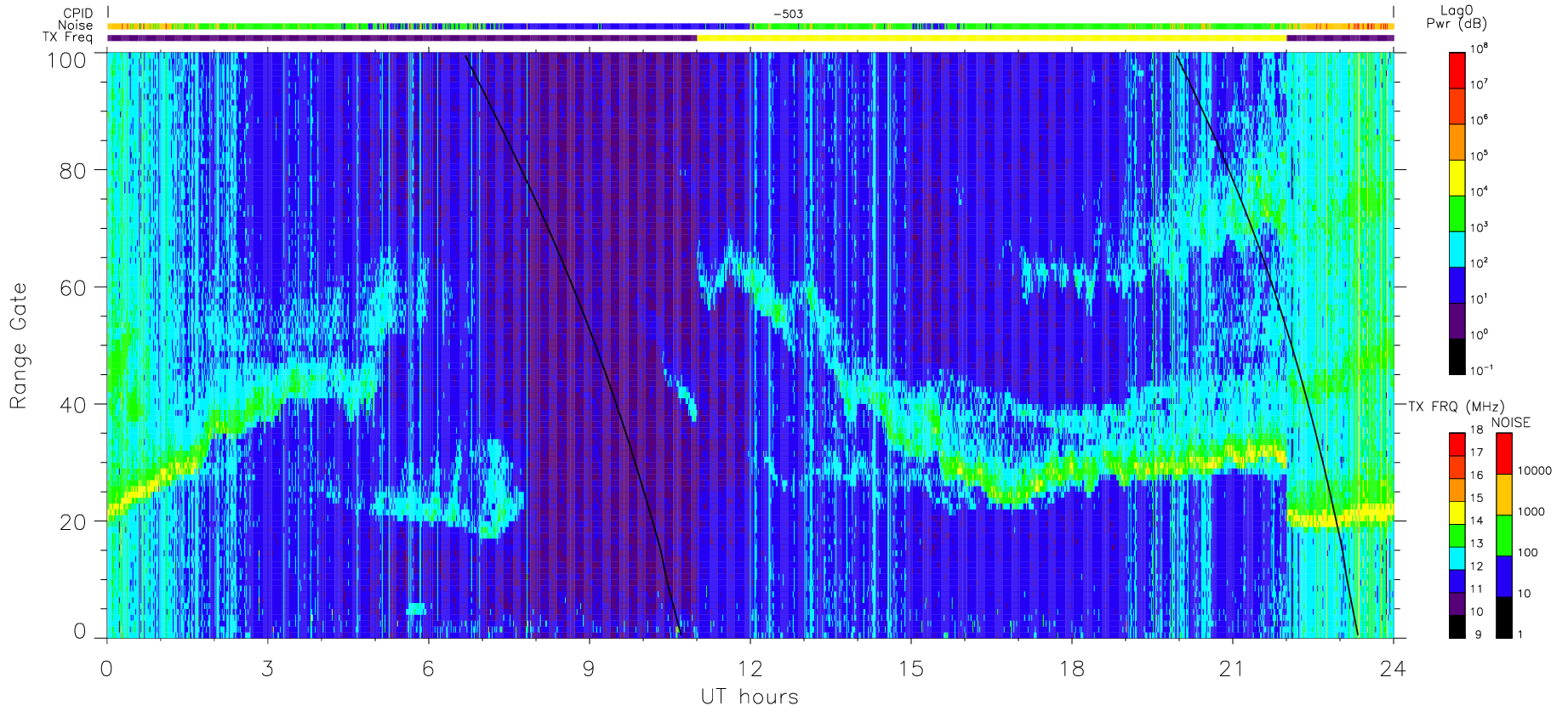Click the "NOISE" legend title

1511,423
